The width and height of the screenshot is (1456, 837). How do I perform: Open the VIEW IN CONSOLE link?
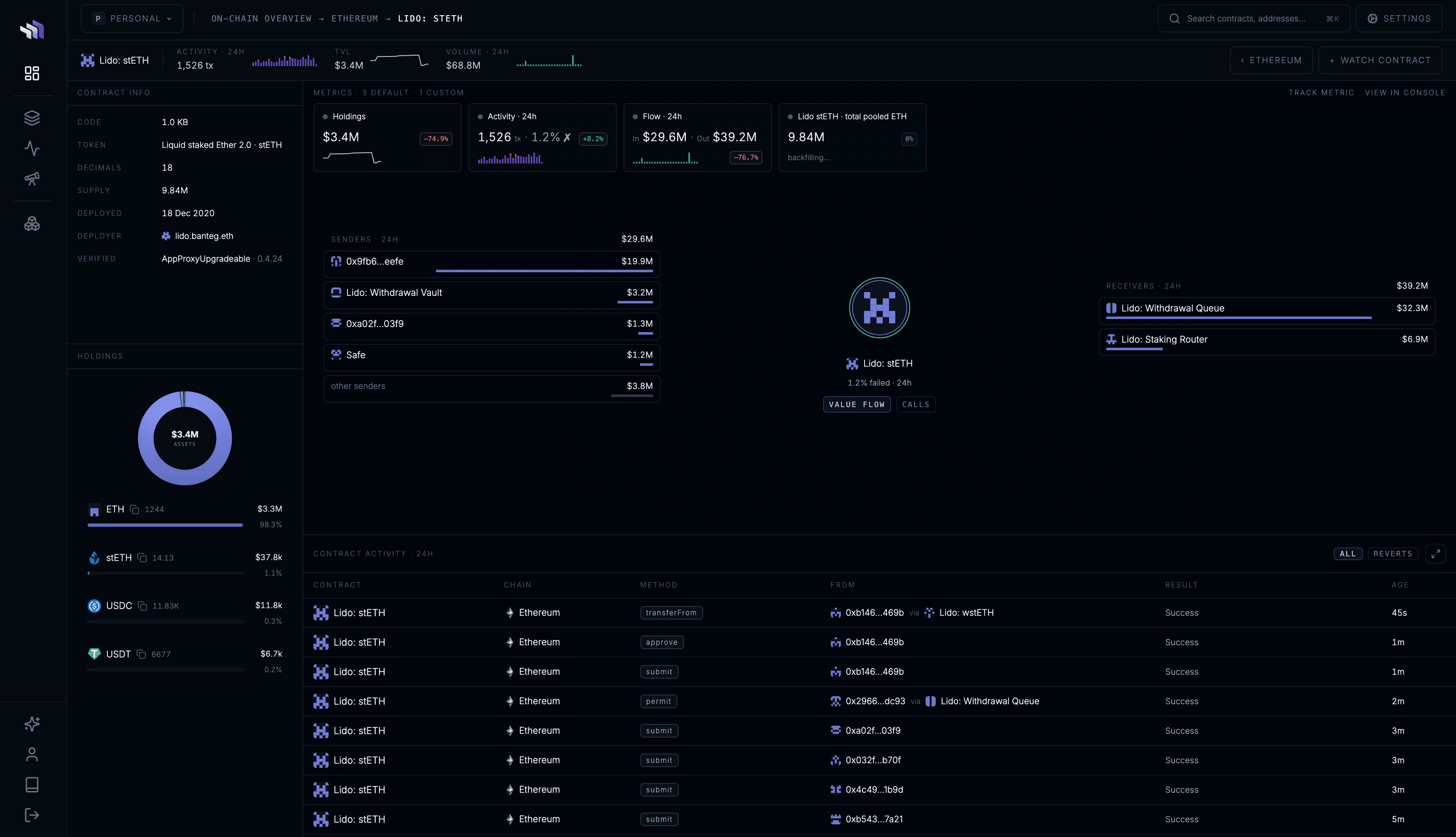tap(1404, 93)
